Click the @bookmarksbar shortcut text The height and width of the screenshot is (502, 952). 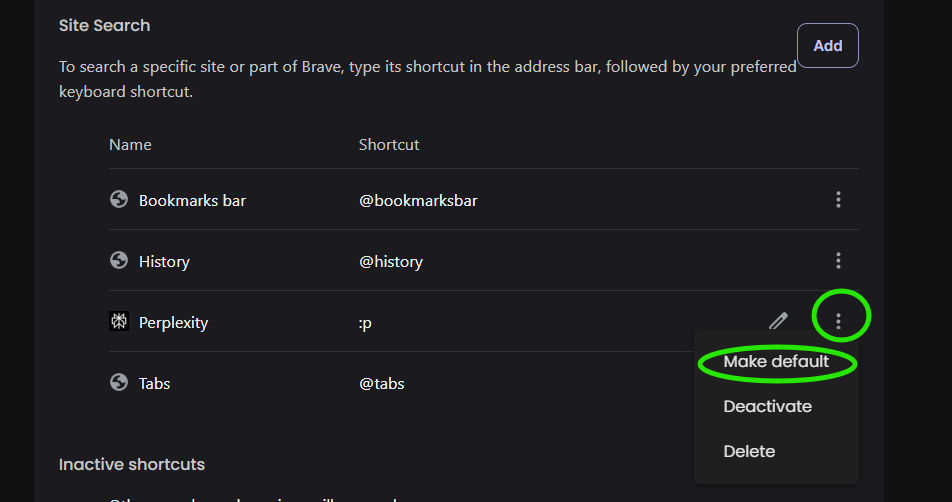pyautogui.click(x=418, y=201)
